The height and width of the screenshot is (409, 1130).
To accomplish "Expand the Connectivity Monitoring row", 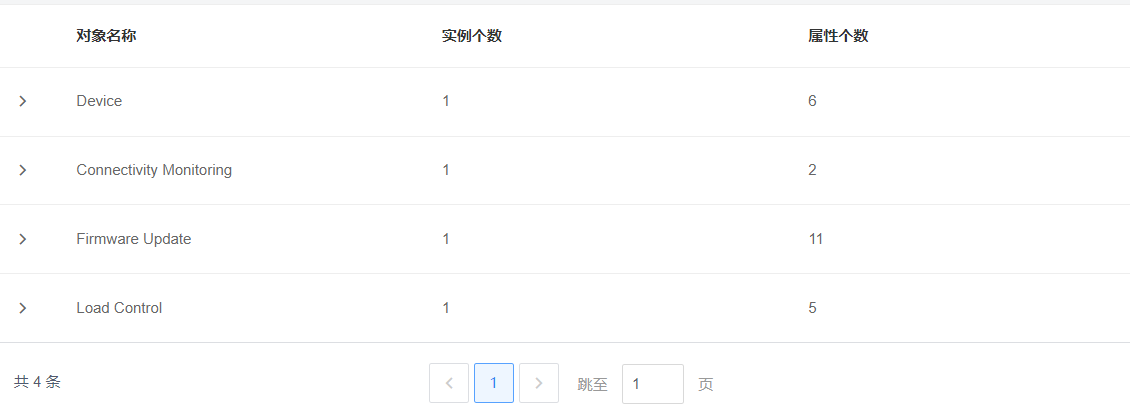I will (x=22, y=170).
